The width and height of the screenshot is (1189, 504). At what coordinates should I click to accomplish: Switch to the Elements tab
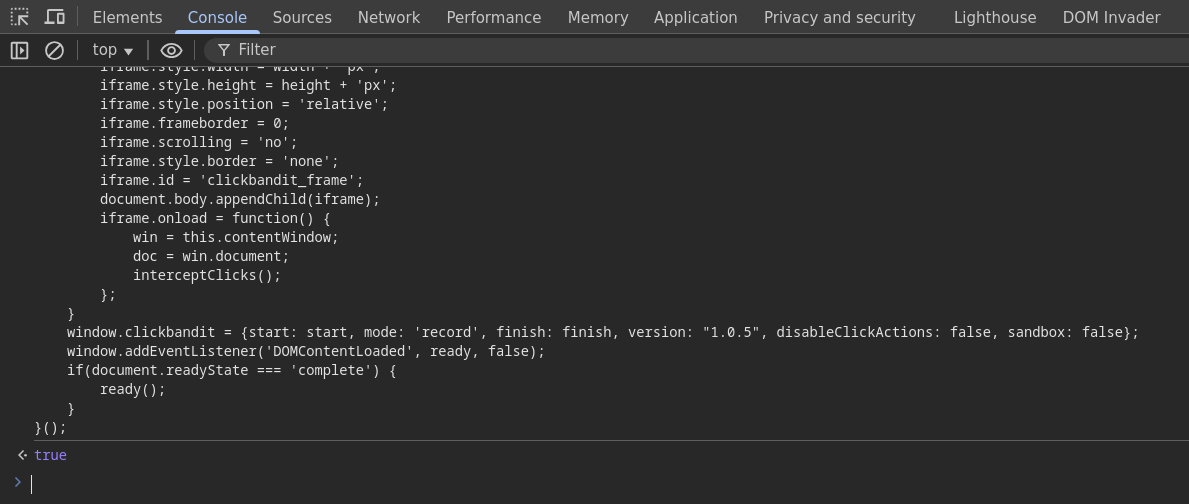point(127,18)
